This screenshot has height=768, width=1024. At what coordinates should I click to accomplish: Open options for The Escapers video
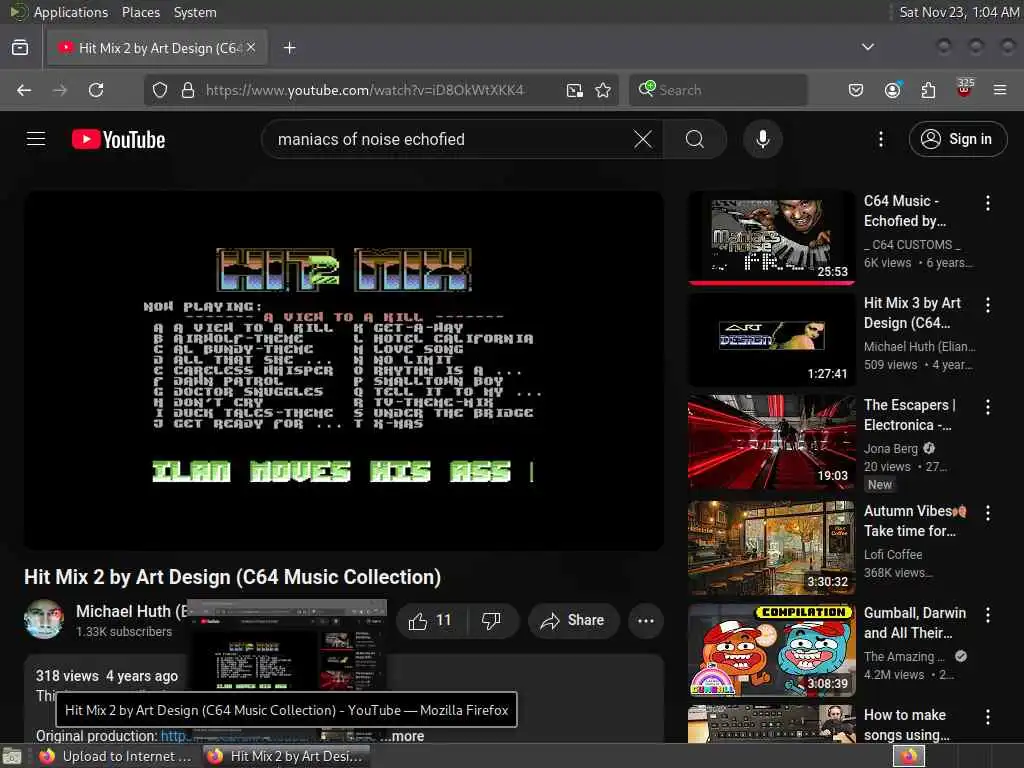988,407
